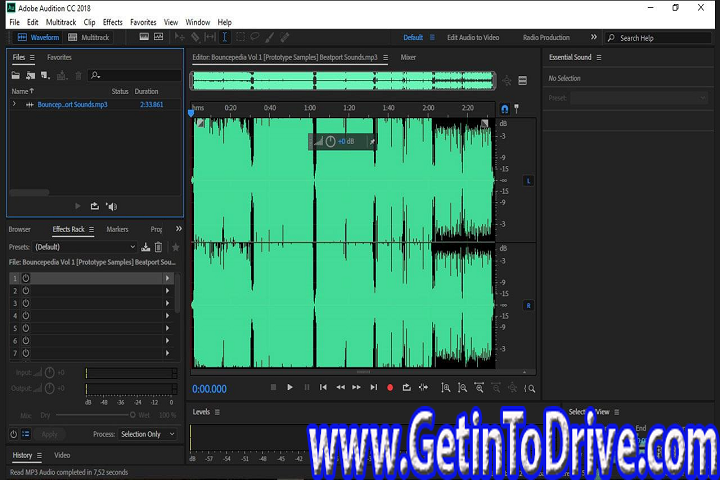Click Zoom Out Amplitude icon

click(462, 388)
